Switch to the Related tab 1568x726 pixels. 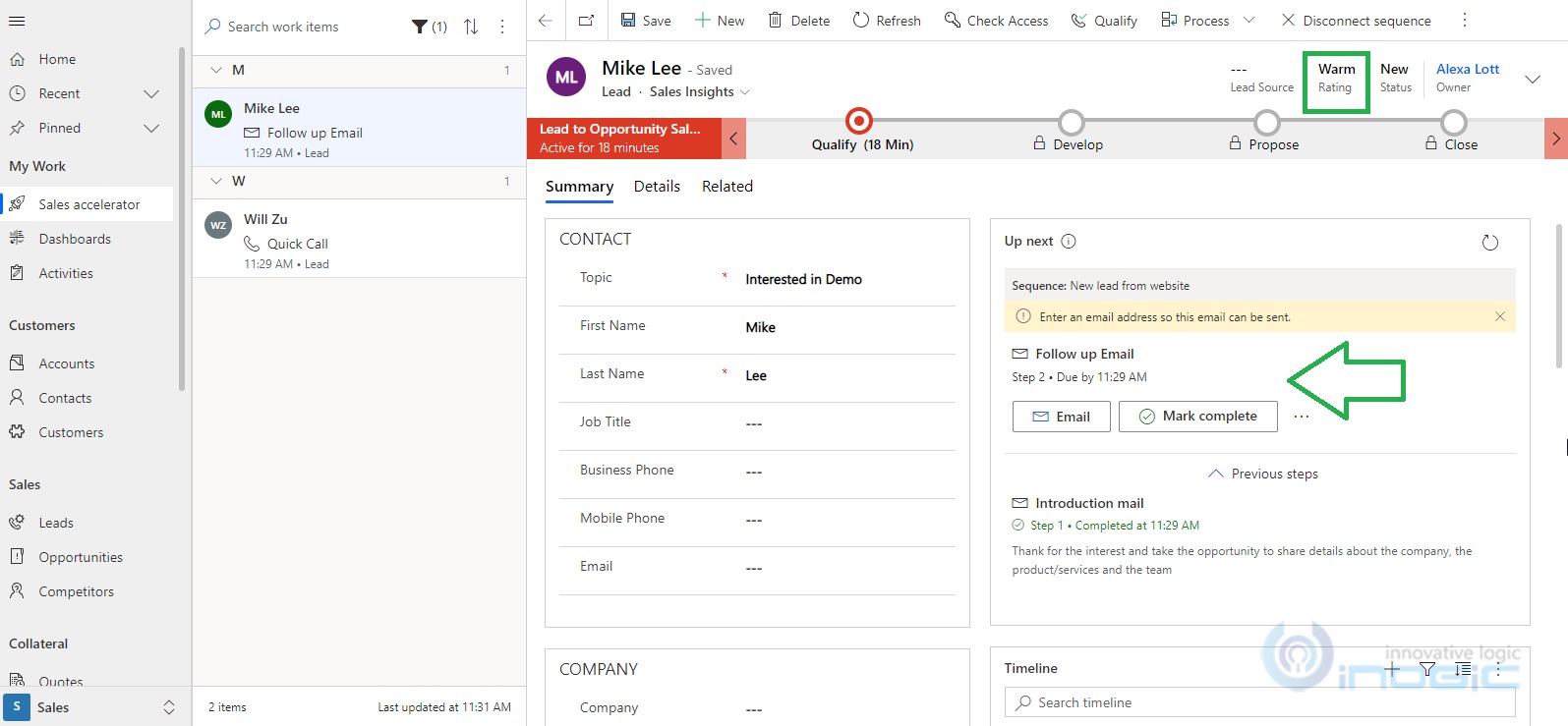(x=727, y=187)
